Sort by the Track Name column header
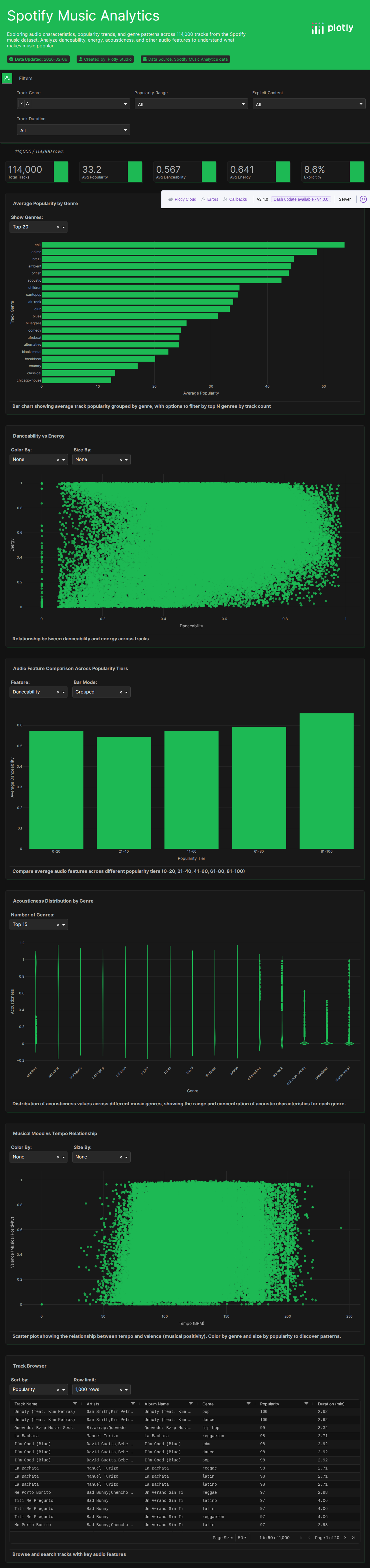This screenshot has height=1568, width=370. click(26, 1404)
